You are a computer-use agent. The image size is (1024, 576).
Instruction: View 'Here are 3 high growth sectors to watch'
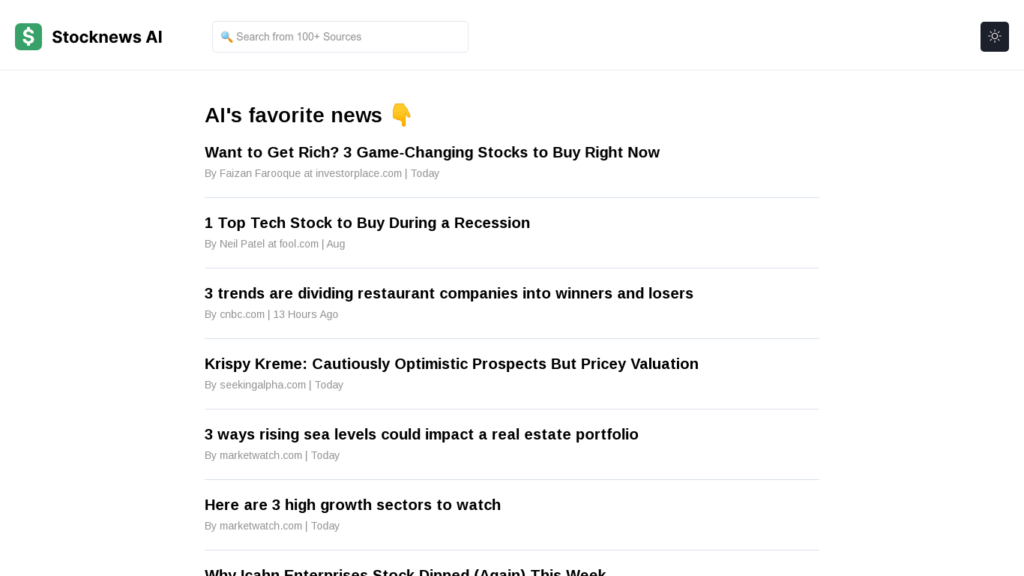coord(352,505)
